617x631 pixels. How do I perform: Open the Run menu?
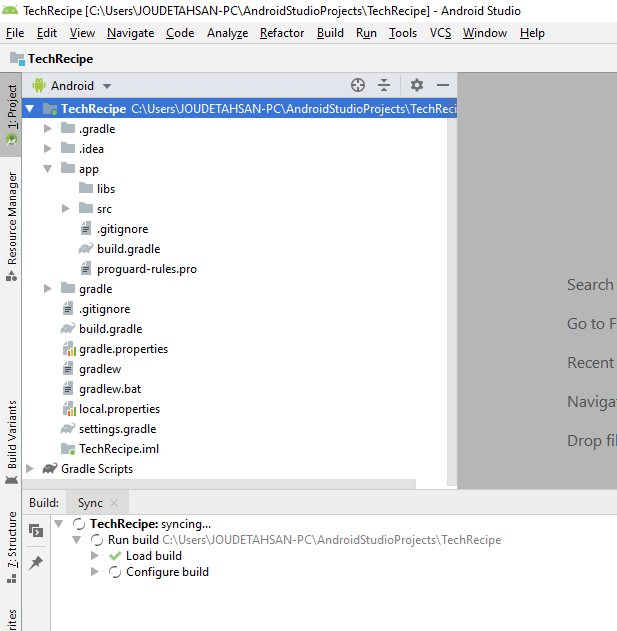point(366,33)
